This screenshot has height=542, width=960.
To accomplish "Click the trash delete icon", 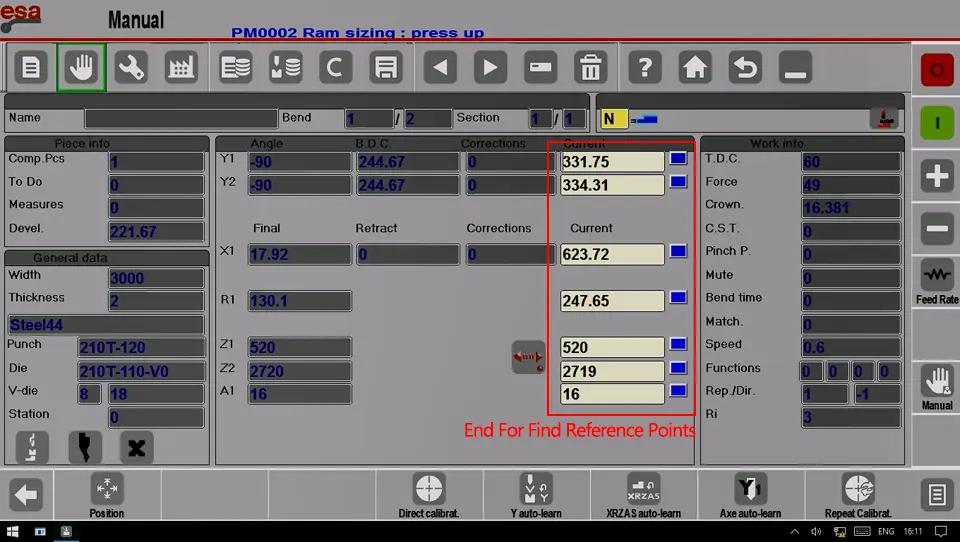I will [x=590, y=67].
